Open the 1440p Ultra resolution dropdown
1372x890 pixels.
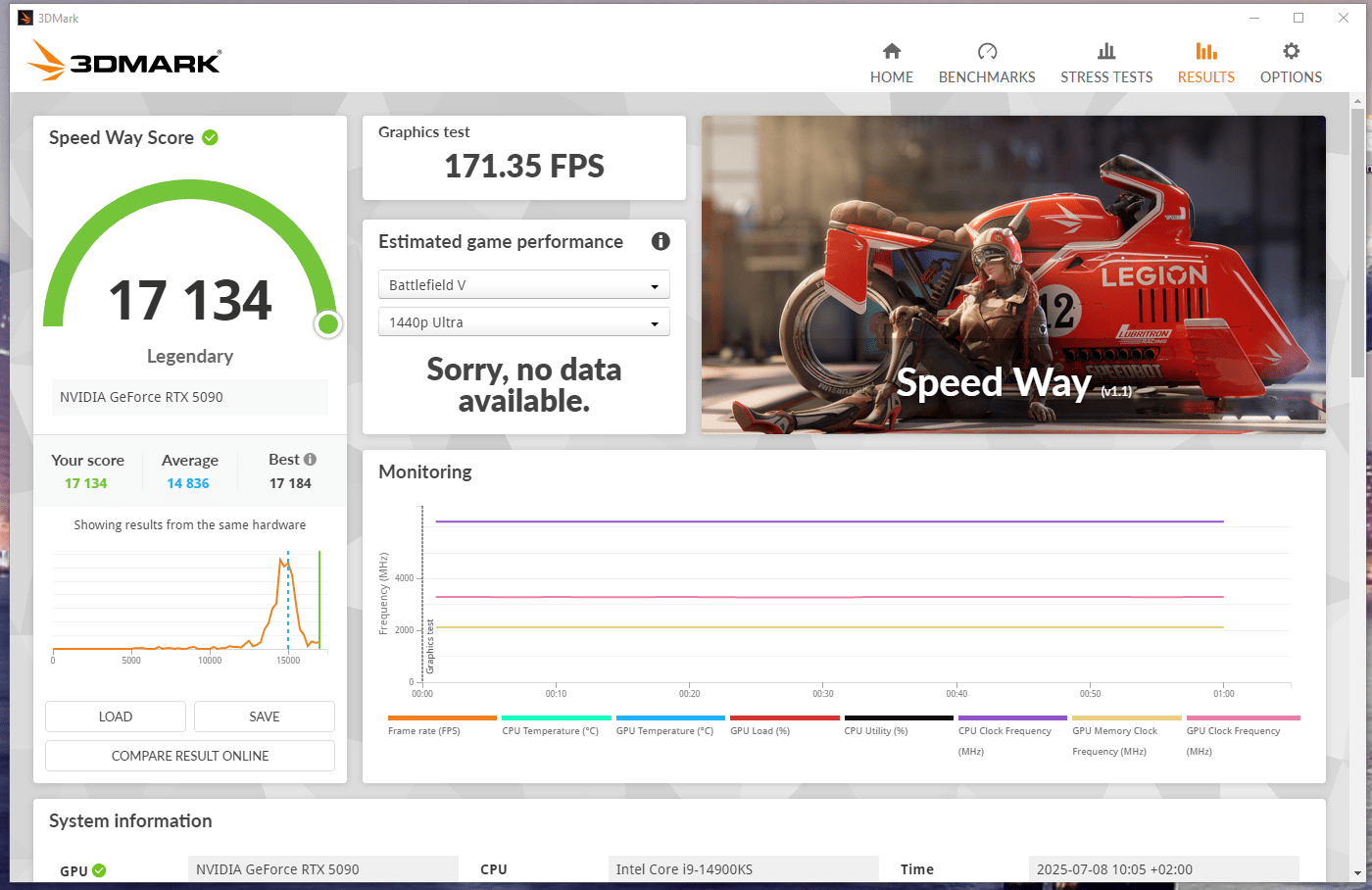pos(523,321)
